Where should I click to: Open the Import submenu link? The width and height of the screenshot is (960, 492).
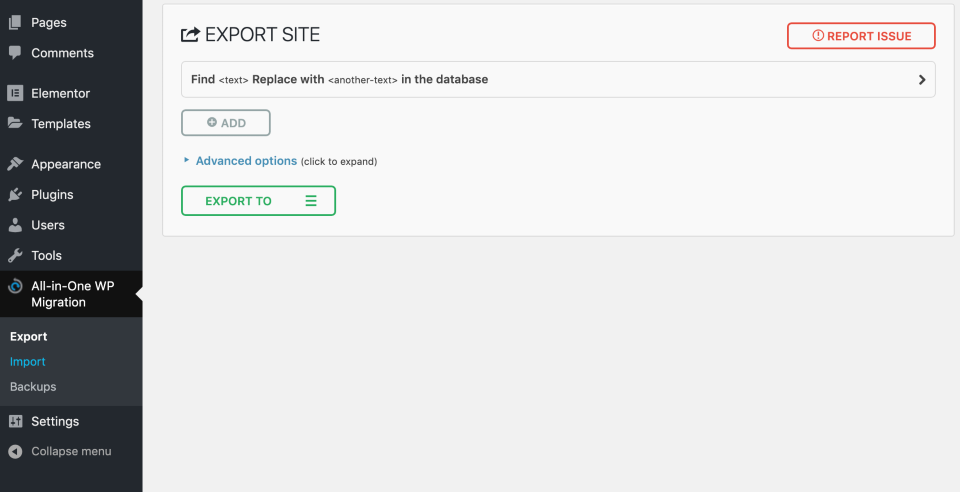click(x=28, y=362)
